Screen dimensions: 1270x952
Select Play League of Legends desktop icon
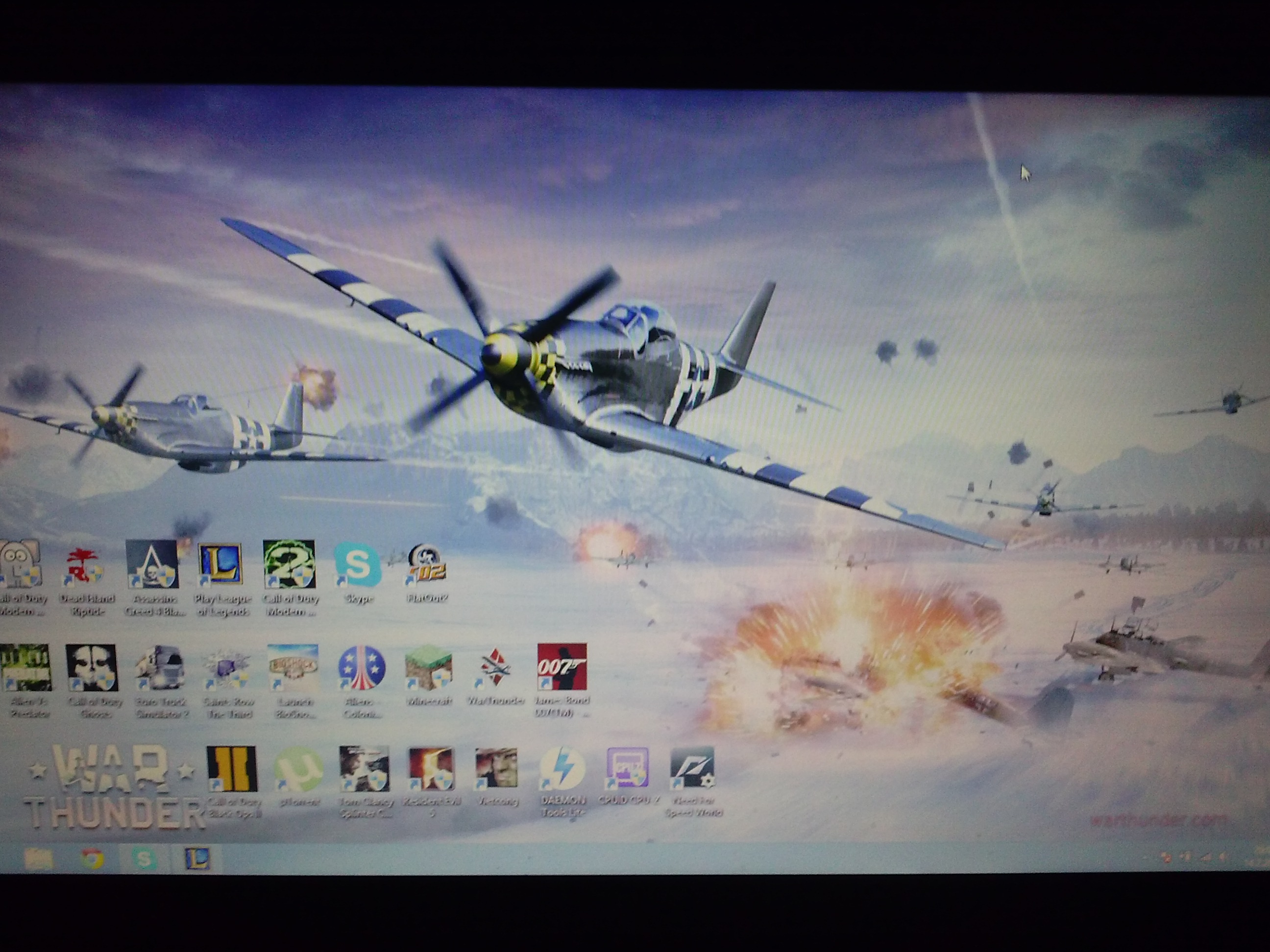click(220, 565)
